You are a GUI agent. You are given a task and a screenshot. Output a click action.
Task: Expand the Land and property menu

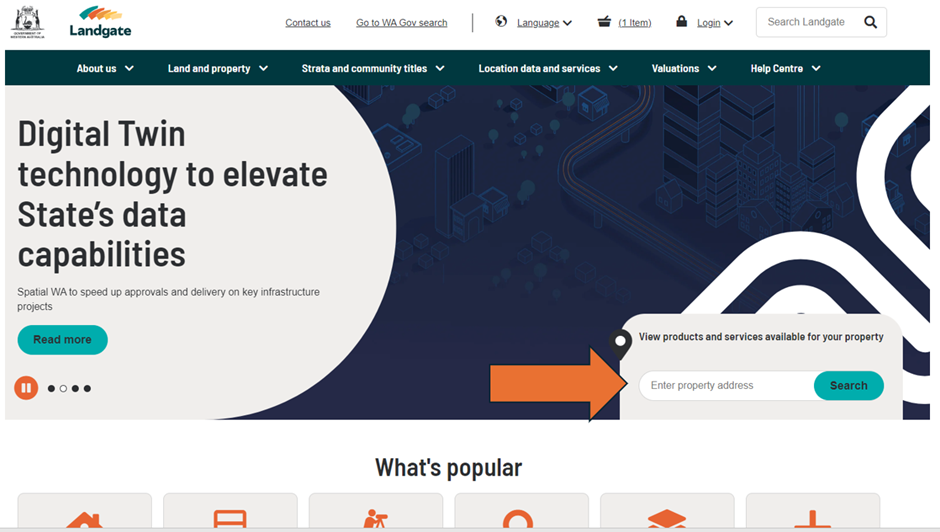click(x=218, y=68)
